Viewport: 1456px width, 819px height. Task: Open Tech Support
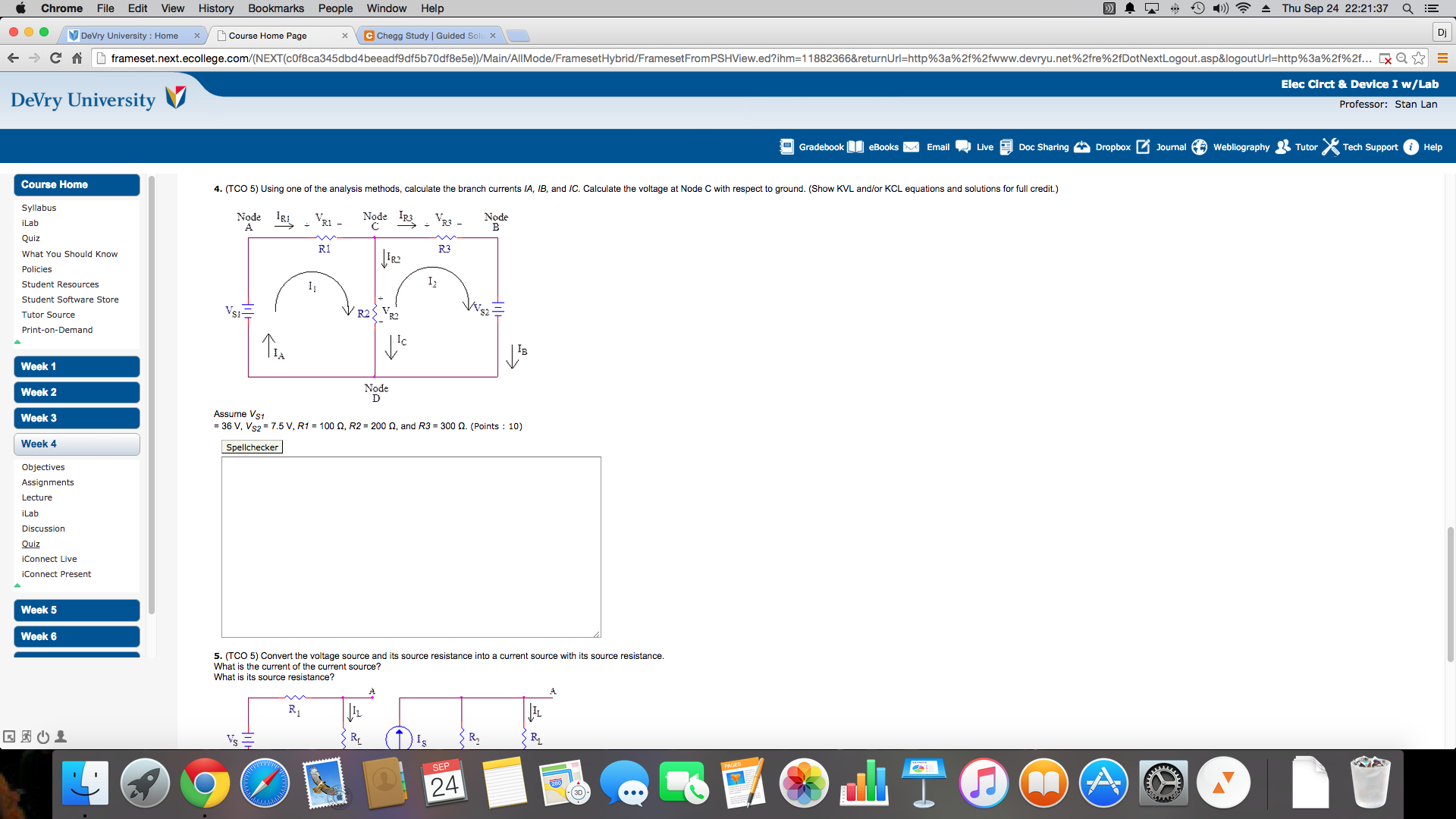(x=1360, y=147)
